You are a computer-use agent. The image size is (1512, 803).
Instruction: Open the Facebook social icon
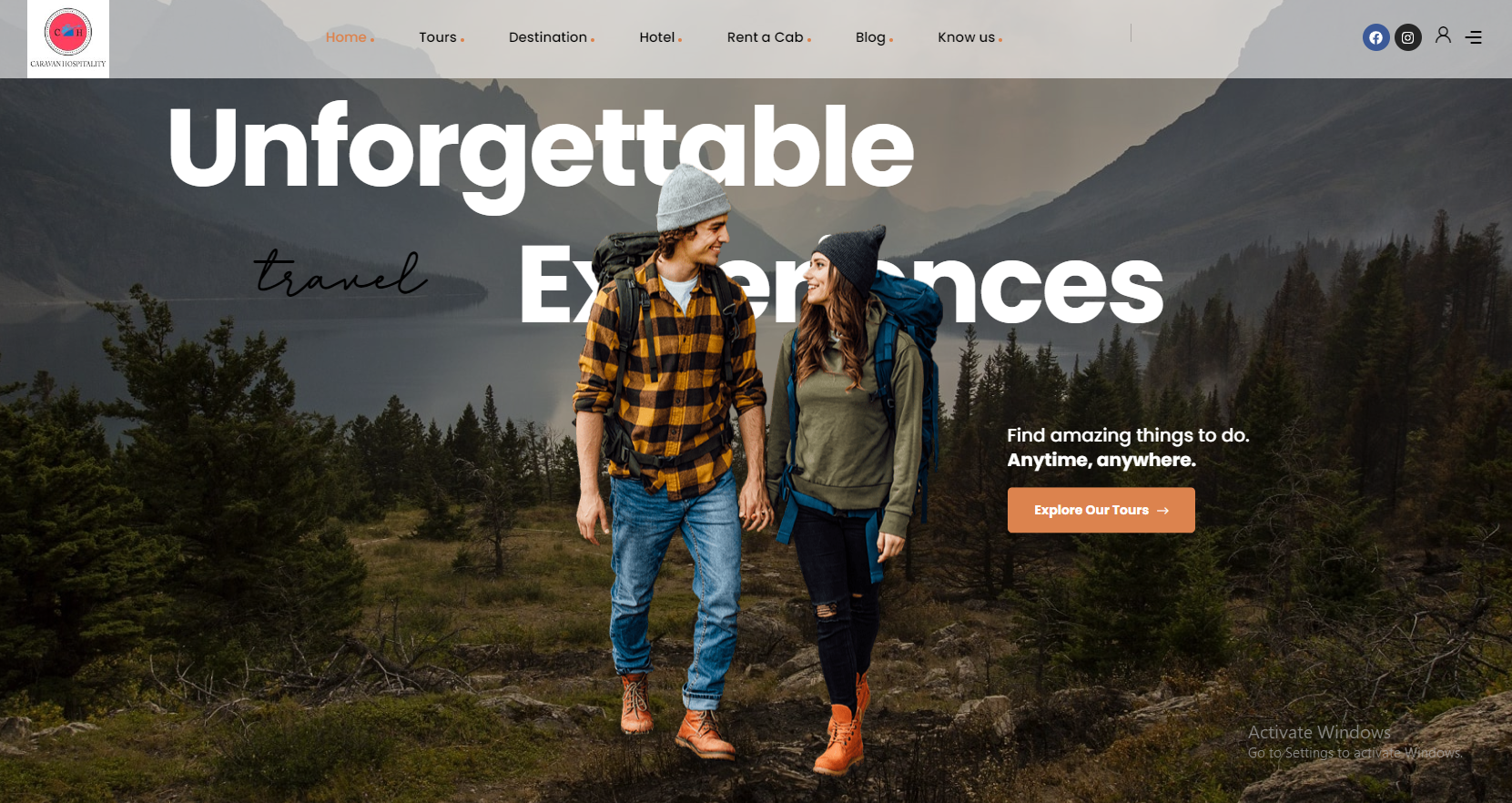(x=1375, y=37)
